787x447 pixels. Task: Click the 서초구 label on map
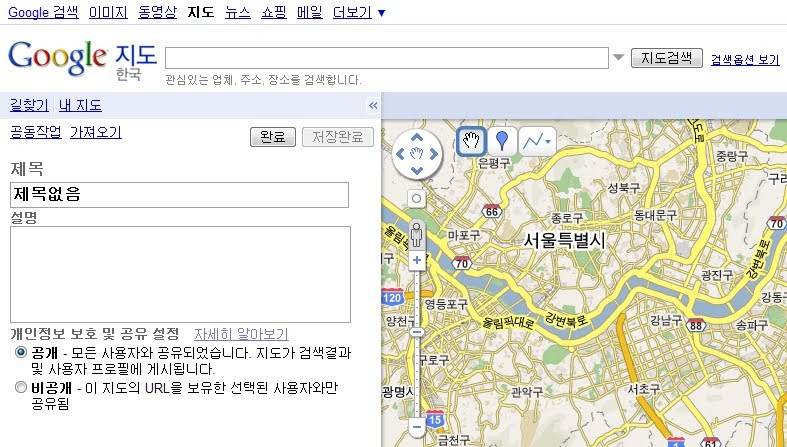[644, 388]
